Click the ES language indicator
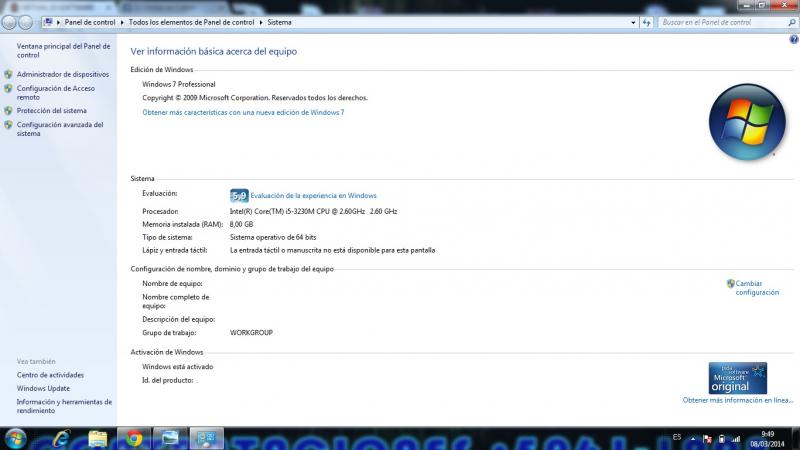Viewport: 800px width, 450px height. [677, 437]
